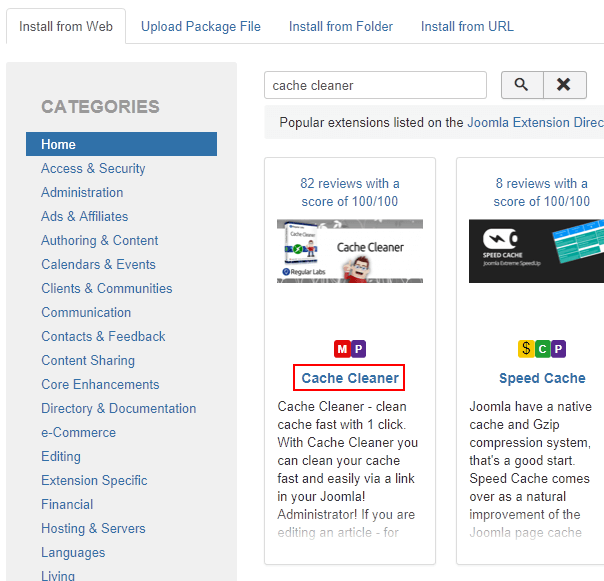Screen dimensions: 604x581
Task: Click the red M badge on Cache Cleaner
Action: coord(342,349)
